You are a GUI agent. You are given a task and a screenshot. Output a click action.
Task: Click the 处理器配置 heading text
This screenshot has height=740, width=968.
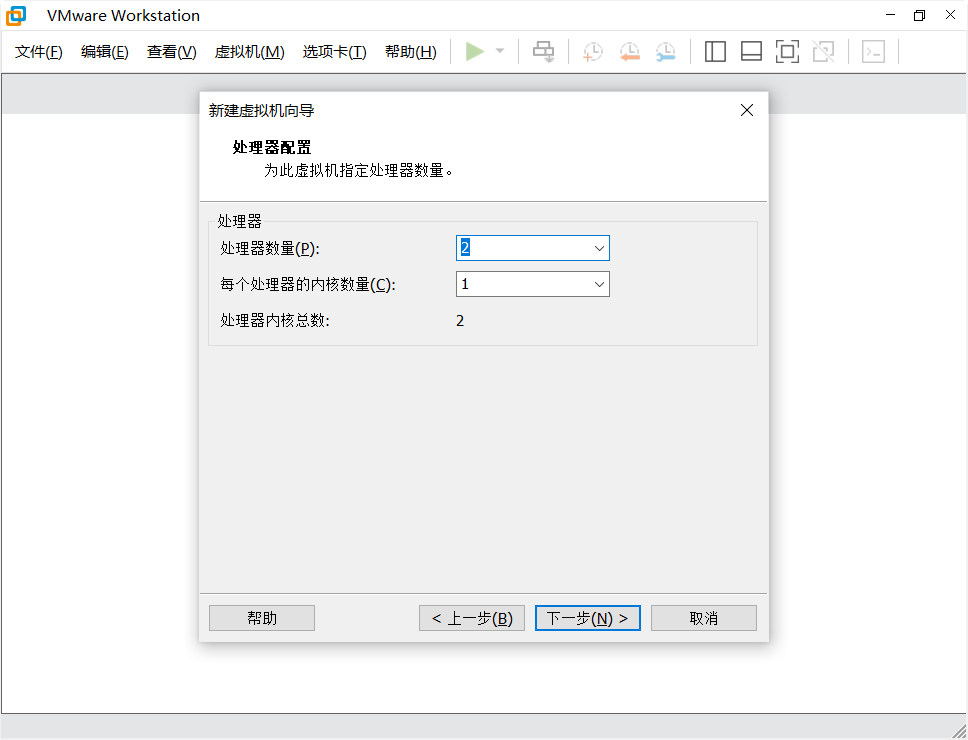tap(272, 147)
